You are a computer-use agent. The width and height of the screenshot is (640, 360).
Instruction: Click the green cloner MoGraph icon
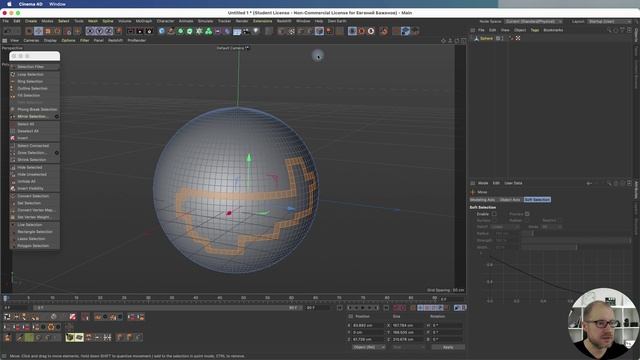[208, 31]
